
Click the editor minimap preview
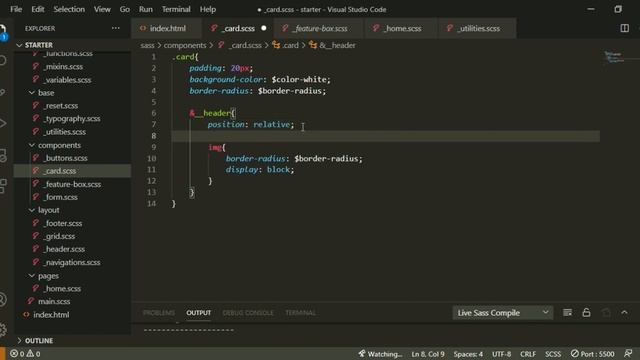click(614, 57)
